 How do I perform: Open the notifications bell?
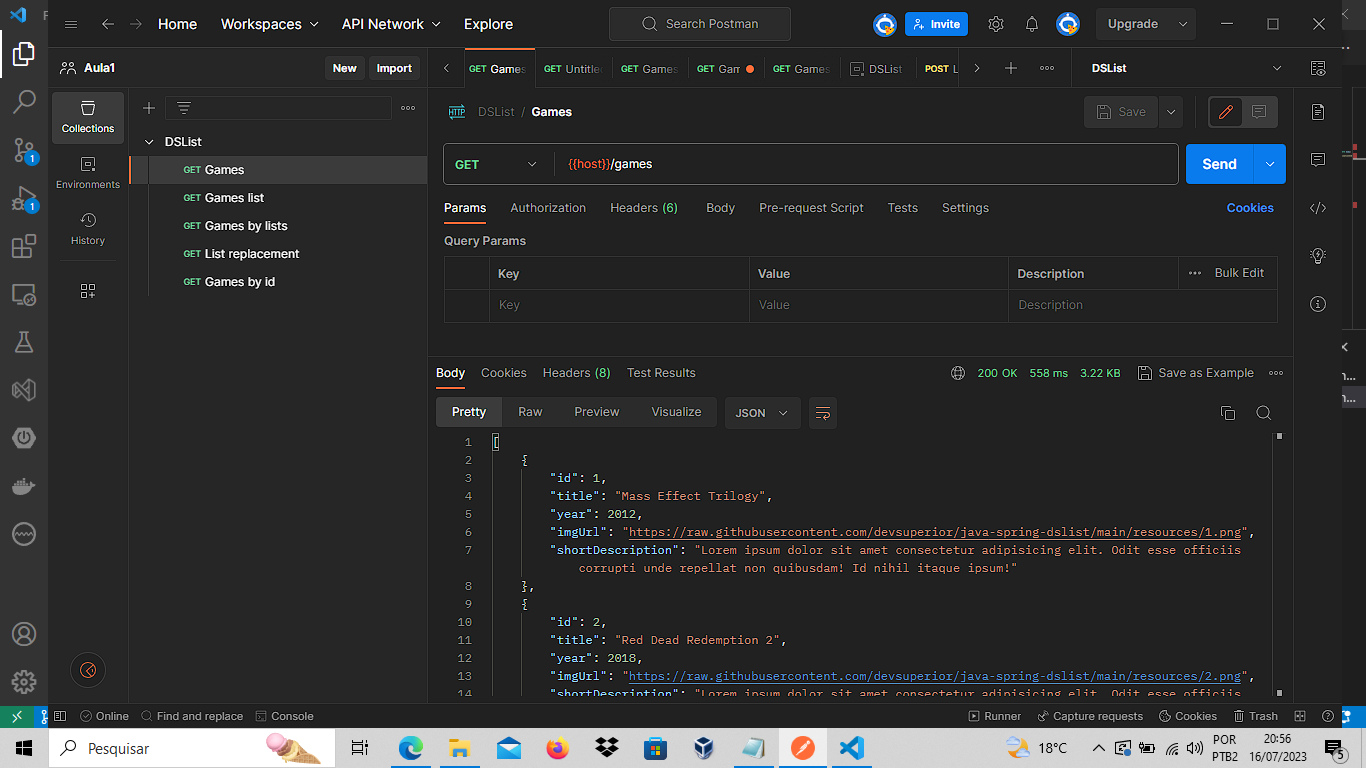tap(1031, 23)
